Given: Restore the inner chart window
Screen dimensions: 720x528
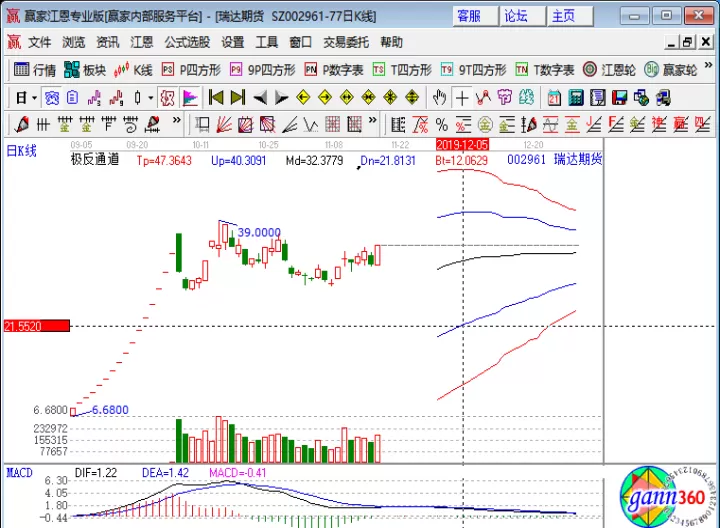Looking at the screenshot, I should (687, 42).
